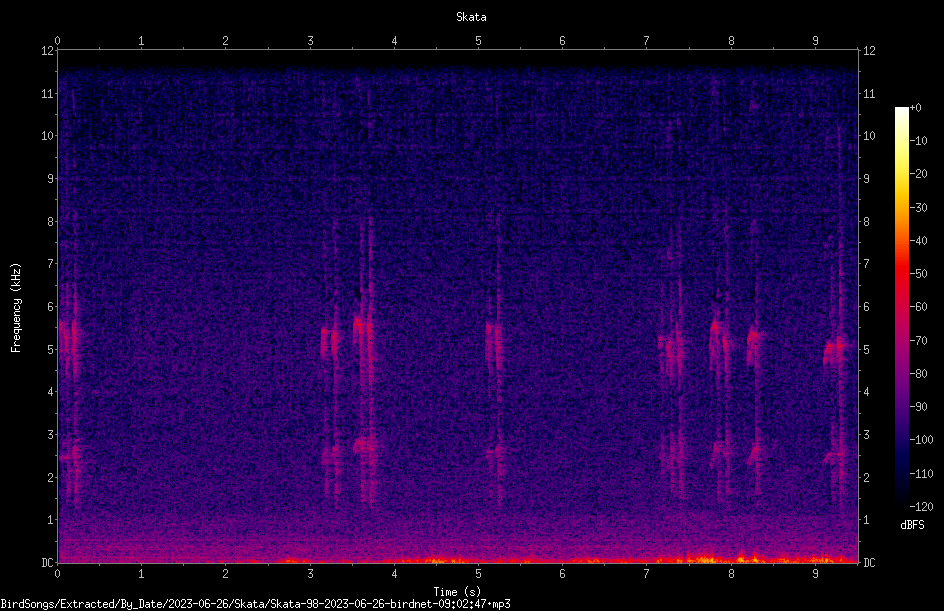Click the "4" tick on the upper time axis
Image resolution: width=944 pixels, height=611 pixels.
pyautogui.click(x=394, y=41)
